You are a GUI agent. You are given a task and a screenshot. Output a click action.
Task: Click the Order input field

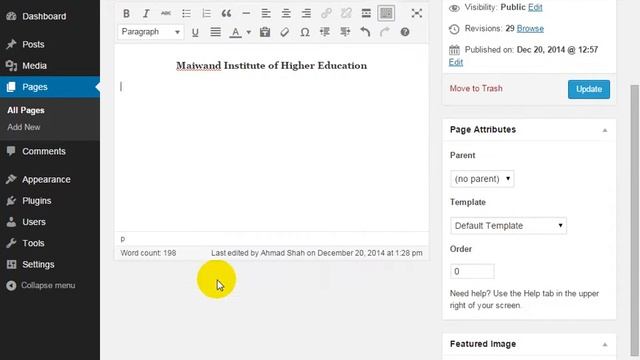472,271
